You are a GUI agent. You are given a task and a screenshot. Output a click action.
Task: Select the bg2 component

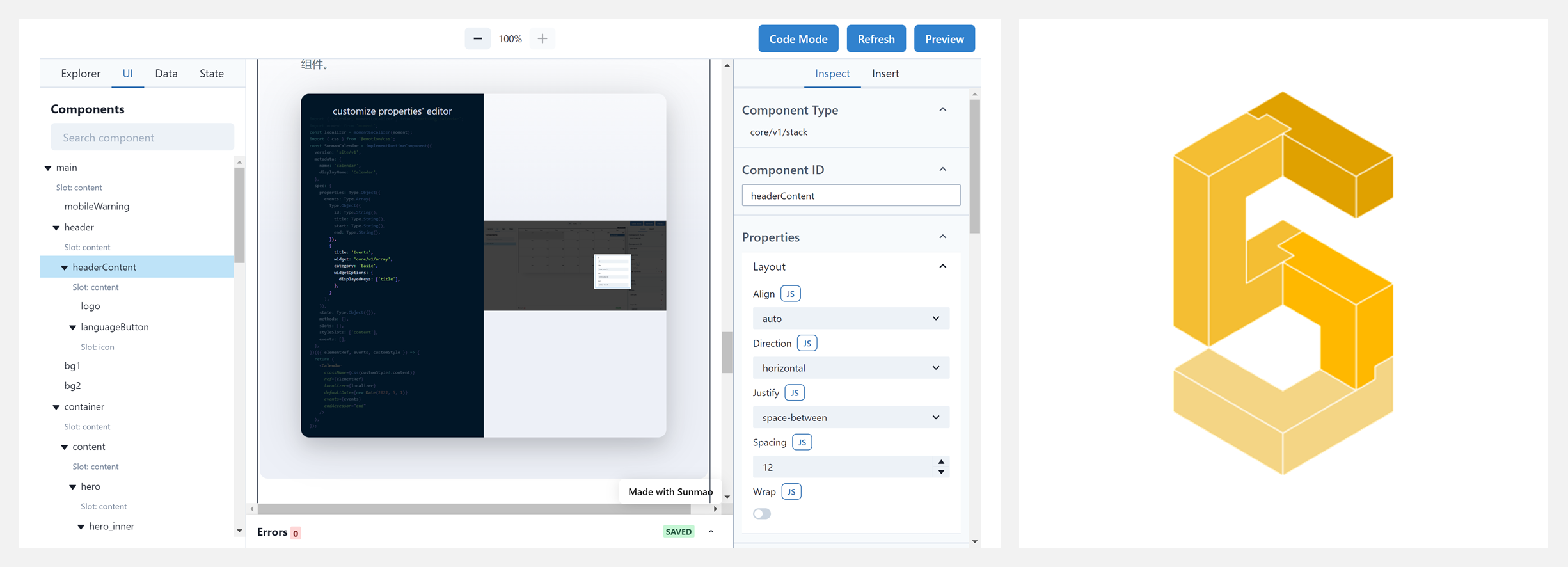pyautogui.click(x=72, y=386)
